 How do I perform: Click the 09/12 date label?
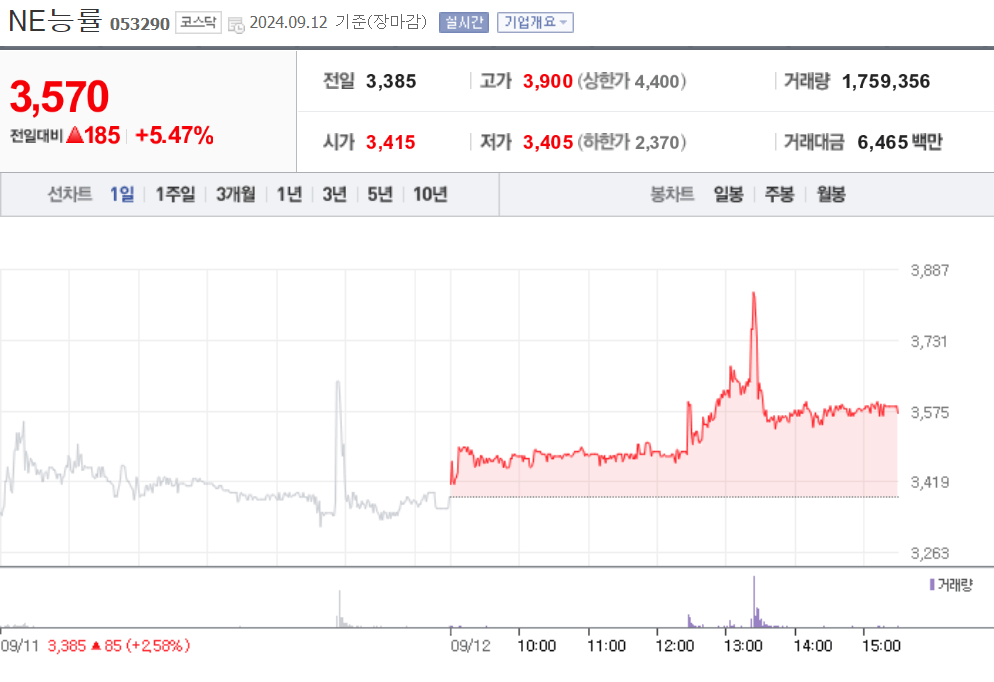click(470, 646)
